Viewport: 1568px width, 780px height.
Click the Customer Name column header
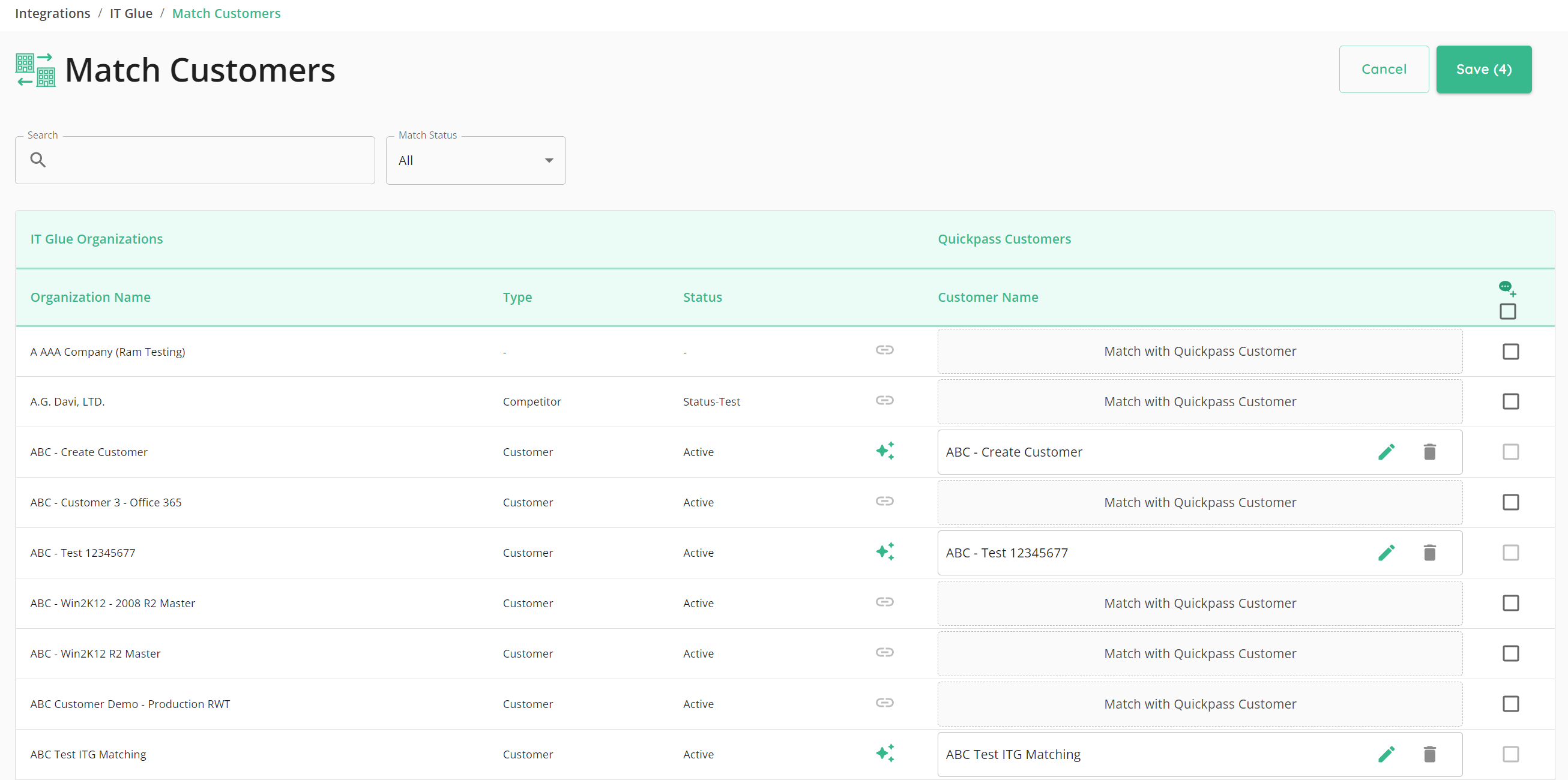988,297
